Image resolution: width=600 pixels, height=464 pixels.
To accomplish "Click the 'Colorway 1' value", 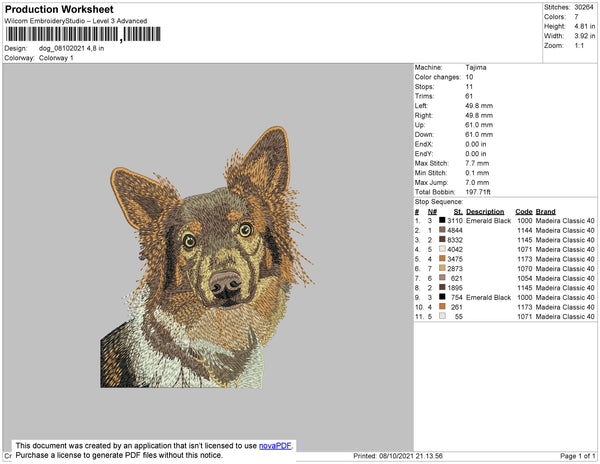I will pos(56,58).
